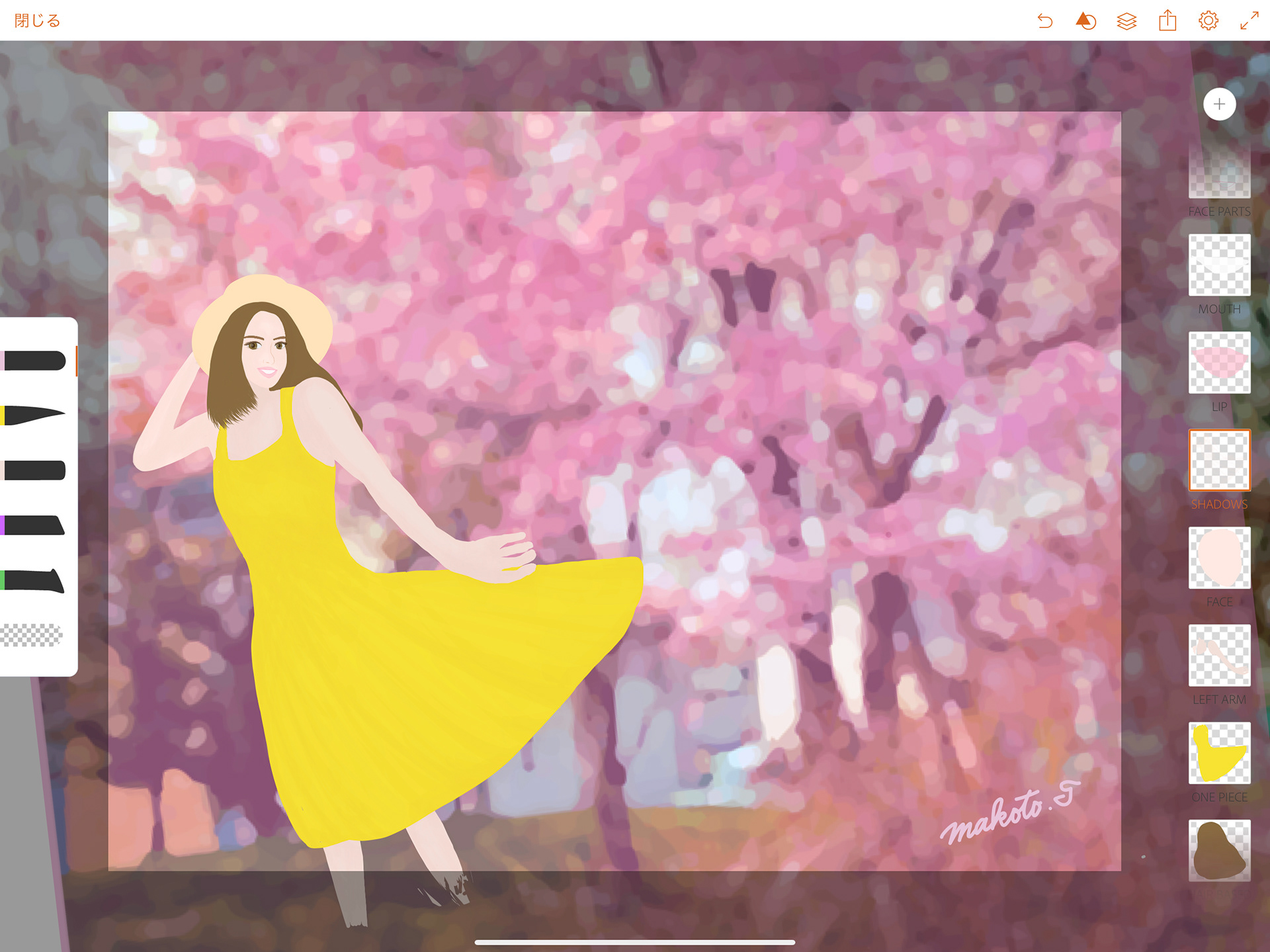The image size is (1270, 952).
Task: Select the top round brush tool
Action: [34, 361]
